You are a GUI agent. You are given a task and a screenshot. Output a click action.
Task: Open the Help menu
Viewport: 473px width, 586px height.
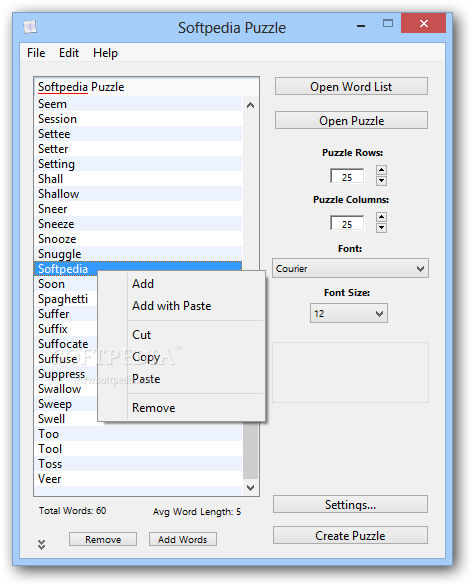(105, 53)
